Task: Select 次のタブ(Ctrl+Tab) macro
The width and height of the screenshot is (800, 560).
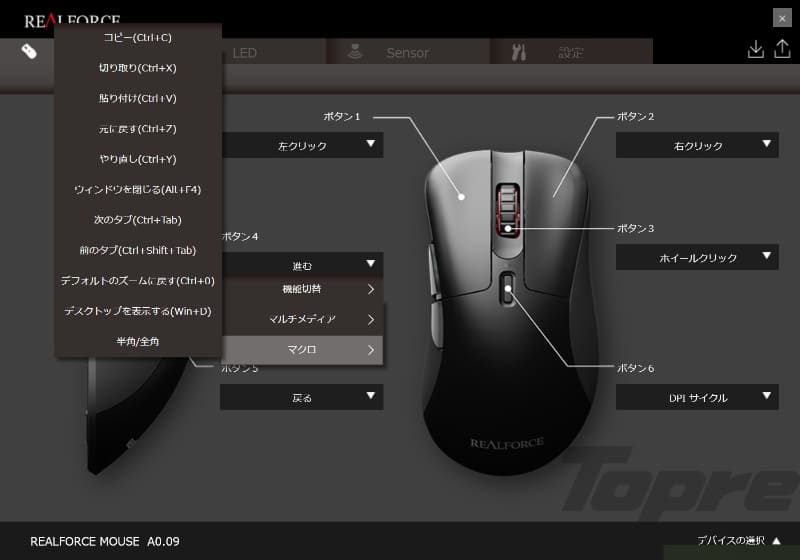Action: pos(138,220)
